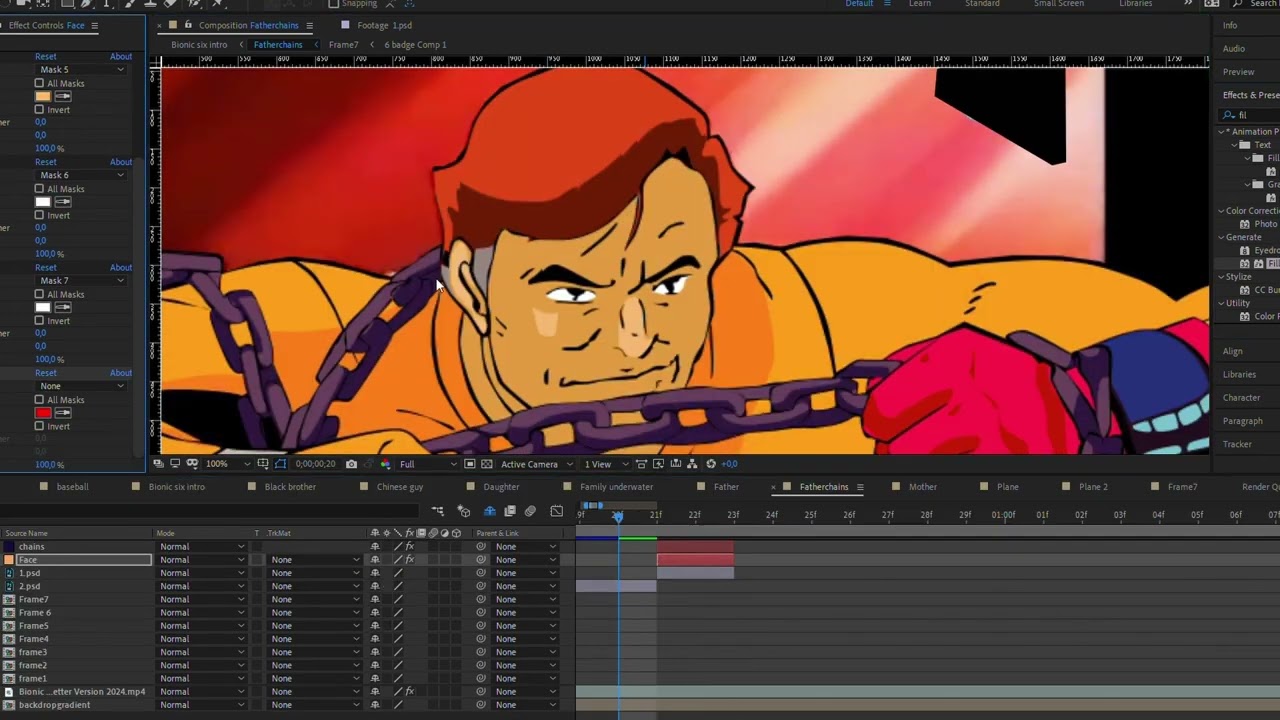Click the fx switch on the Face layer
Screen dimensions: 1280x720
[x=410, y=560]
